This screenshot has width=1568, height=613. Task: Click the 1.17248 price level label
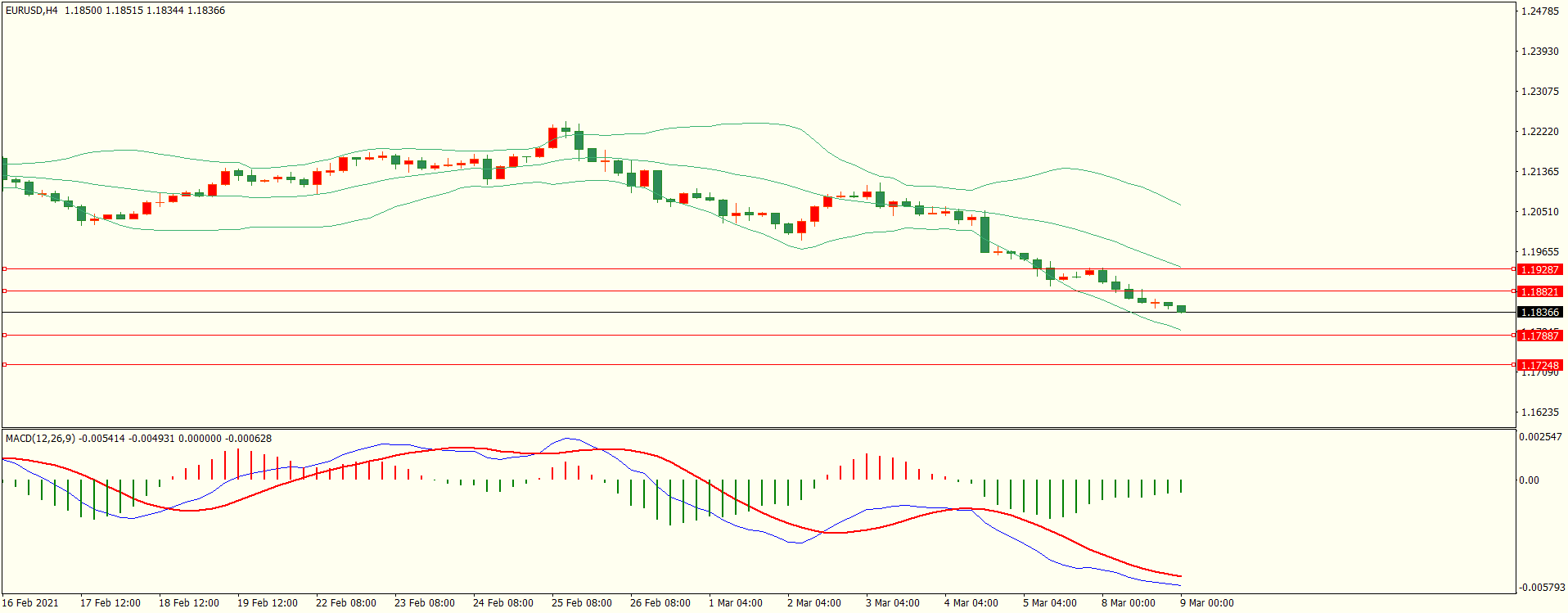tap(1539, 365)
